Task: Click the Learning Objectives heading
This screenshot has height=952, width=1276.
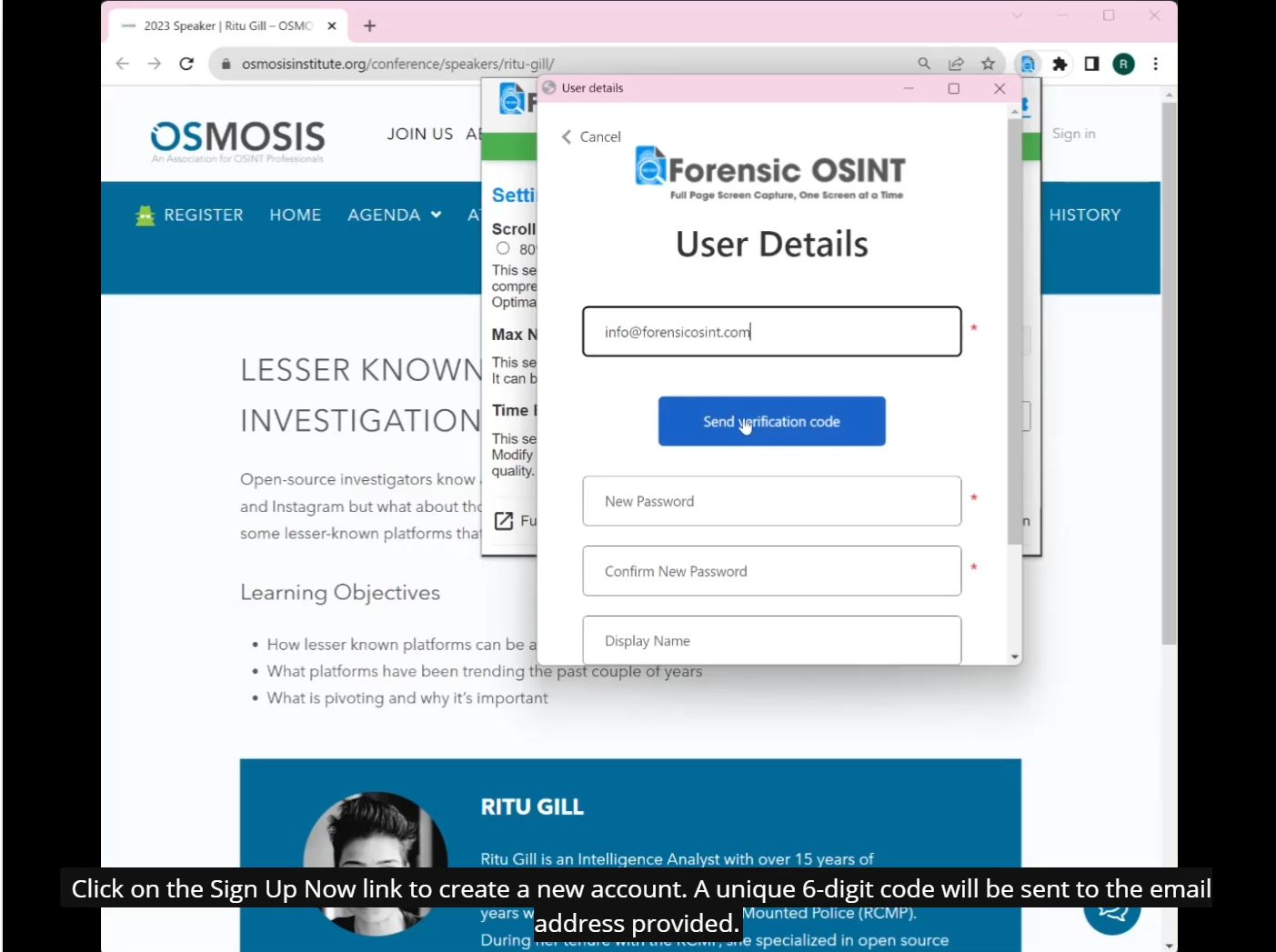Action: (340, 593)
